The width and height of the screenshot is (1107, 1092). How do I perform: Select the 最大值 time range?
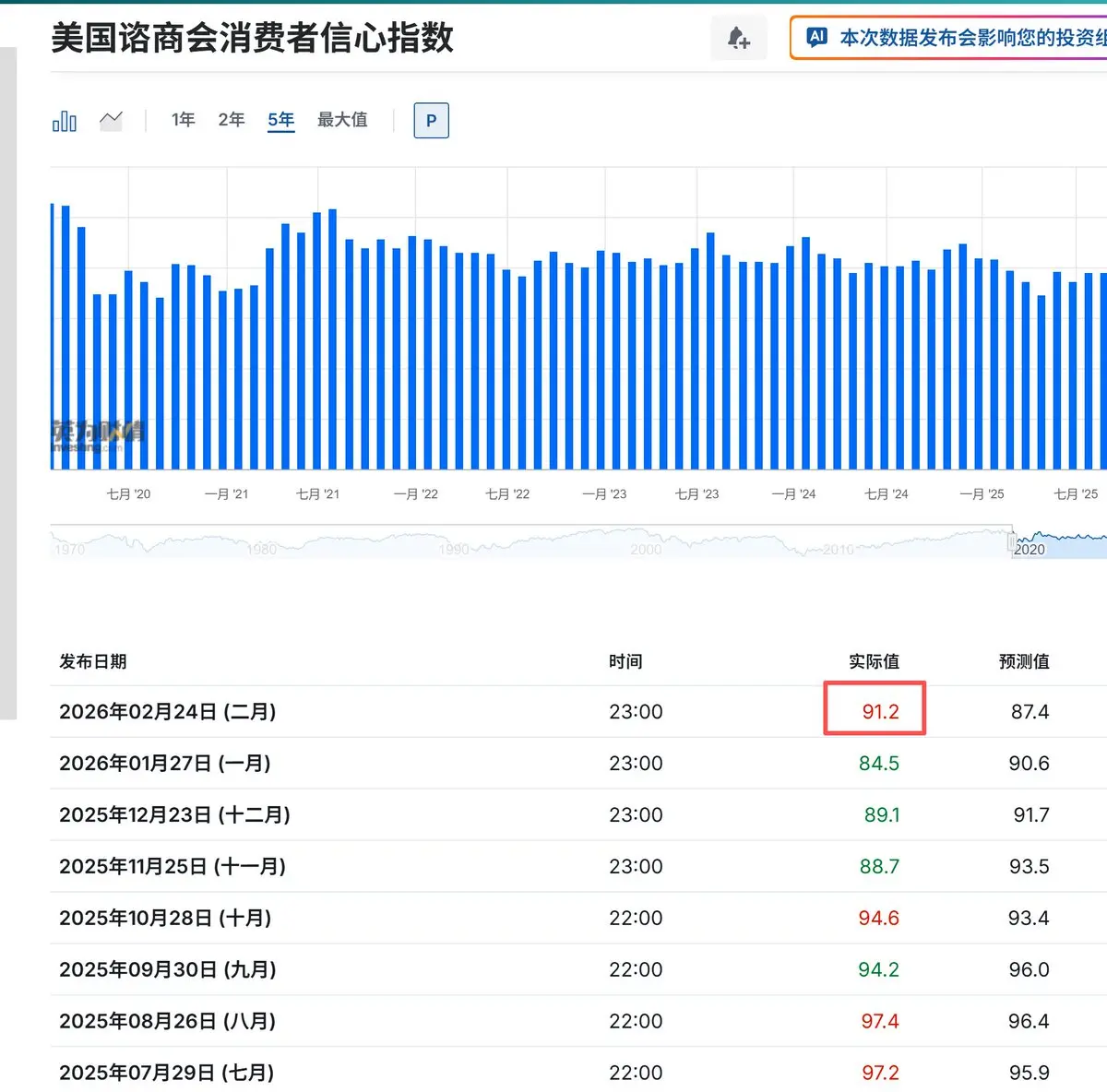tap(342, 120)
